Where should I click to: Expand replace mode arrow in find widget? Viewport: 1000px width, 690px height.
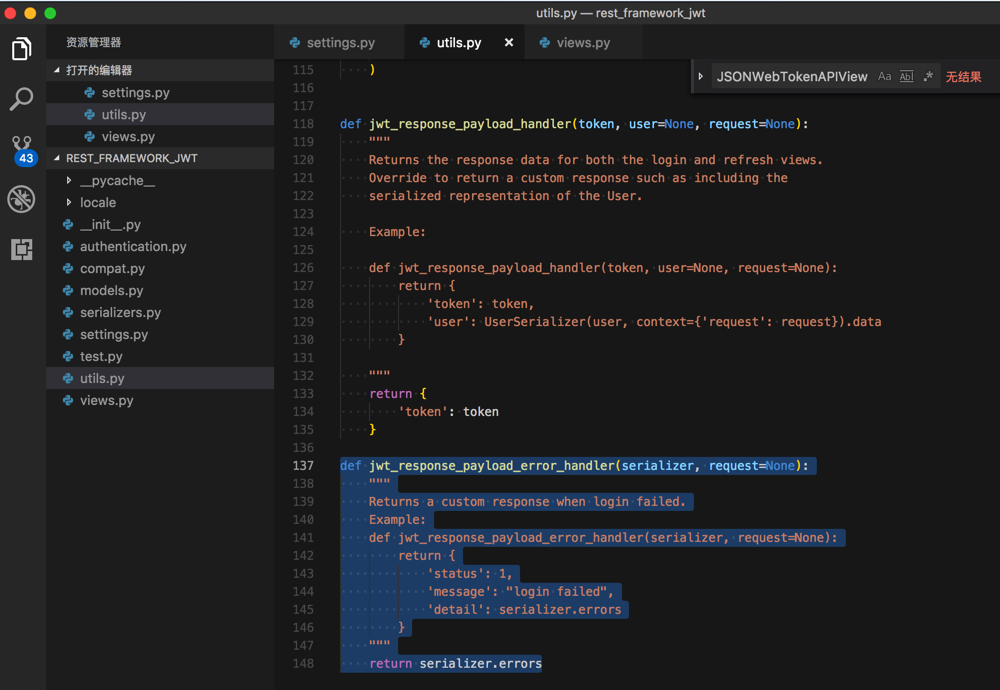click(x=700, y=77)
